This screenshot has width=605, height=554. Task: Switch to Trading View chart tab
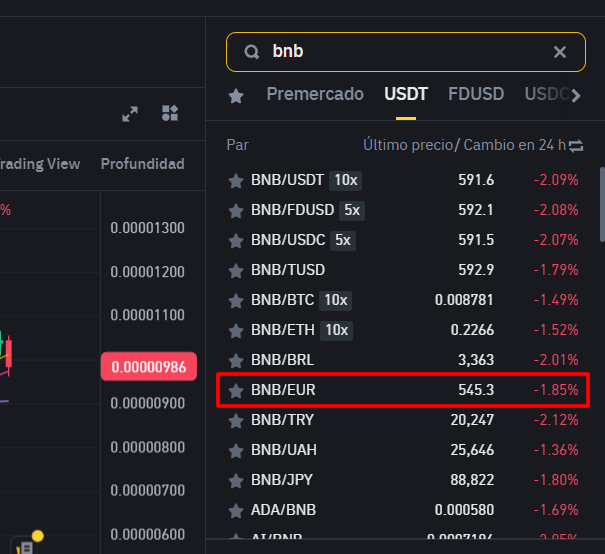pyautogui.click(x=39, y=164)
